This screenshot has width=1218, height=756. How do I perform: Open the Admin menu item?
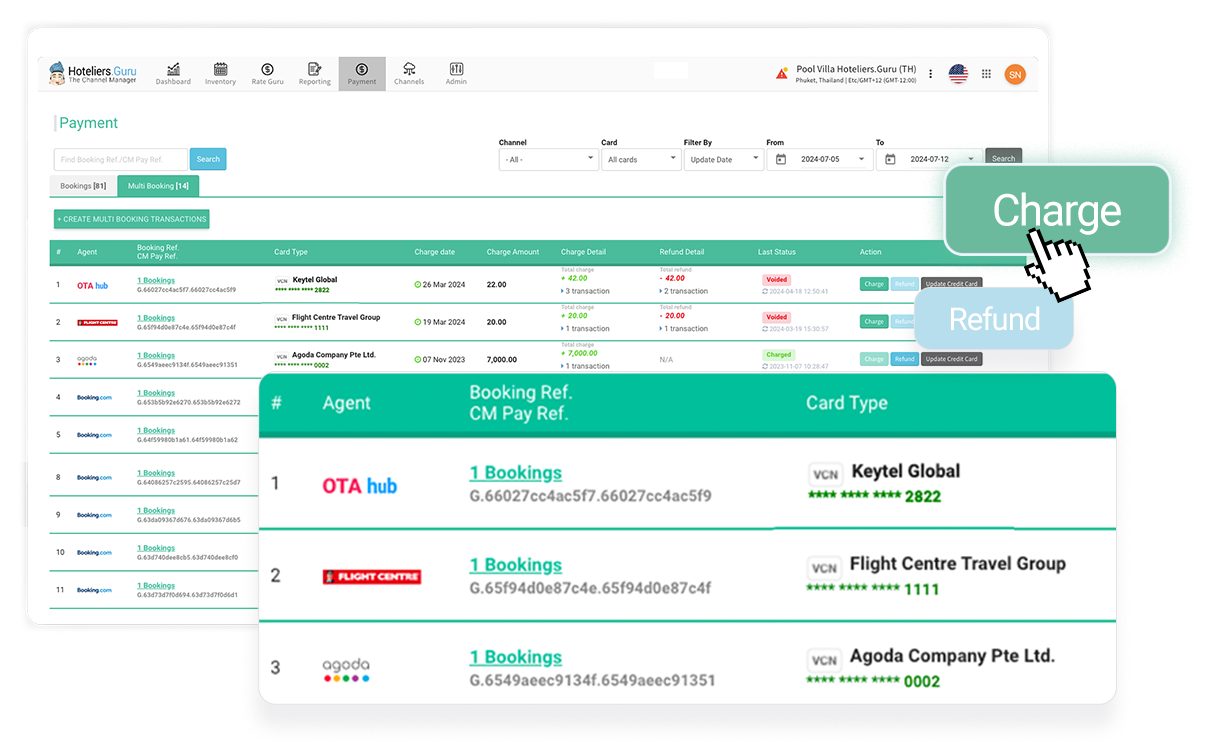tap(456, 73)
